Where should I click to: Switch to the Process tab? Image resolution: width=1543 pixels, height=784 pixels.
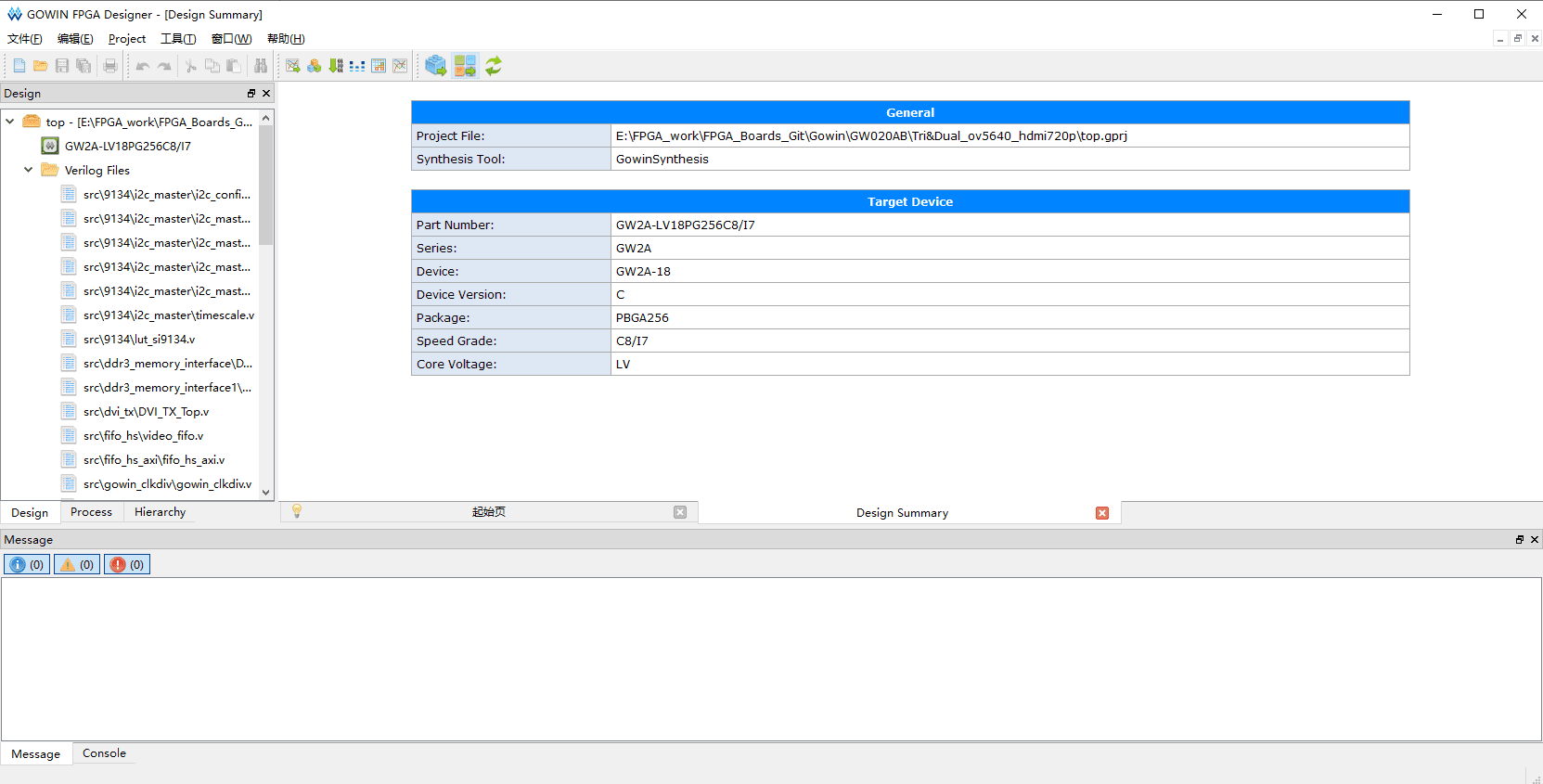91,512
